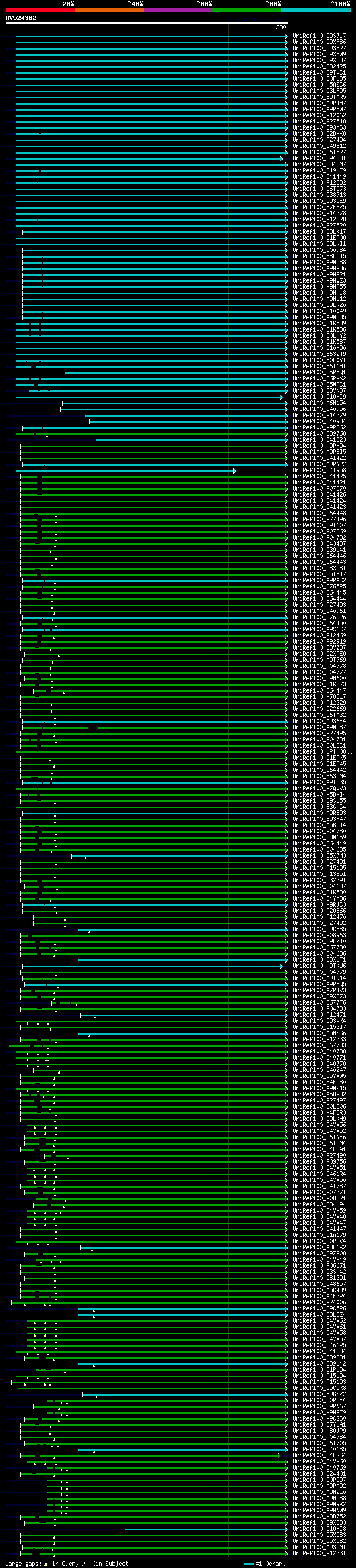
Task: Click hit label UniRef100_P27496
Action: pos(319,519)
